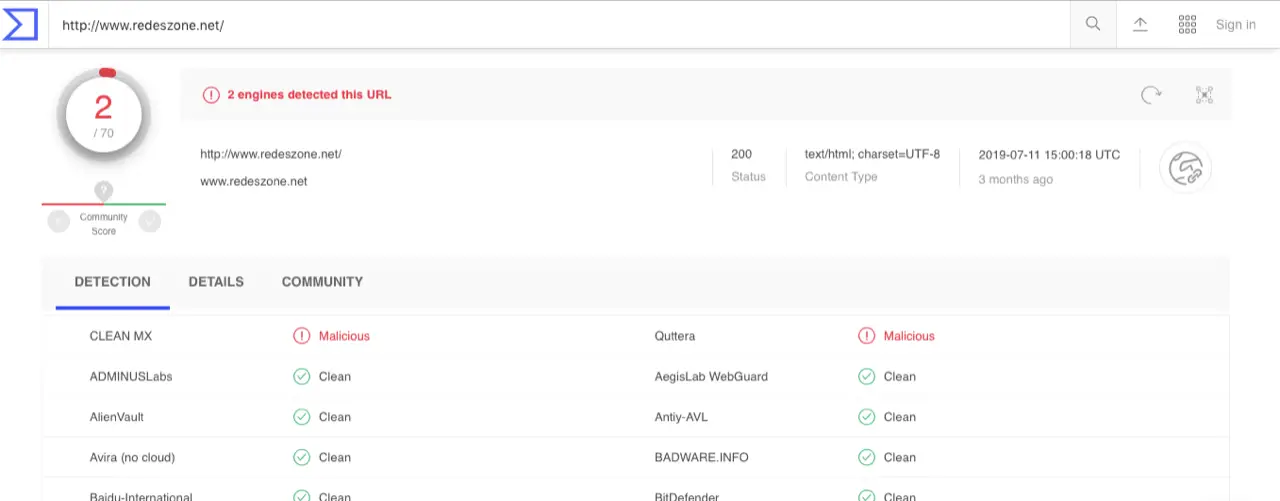The width and height of the screenshot is (1280, 501).
Task: Open the apps grid menu icon
Action: (1187, 25)
